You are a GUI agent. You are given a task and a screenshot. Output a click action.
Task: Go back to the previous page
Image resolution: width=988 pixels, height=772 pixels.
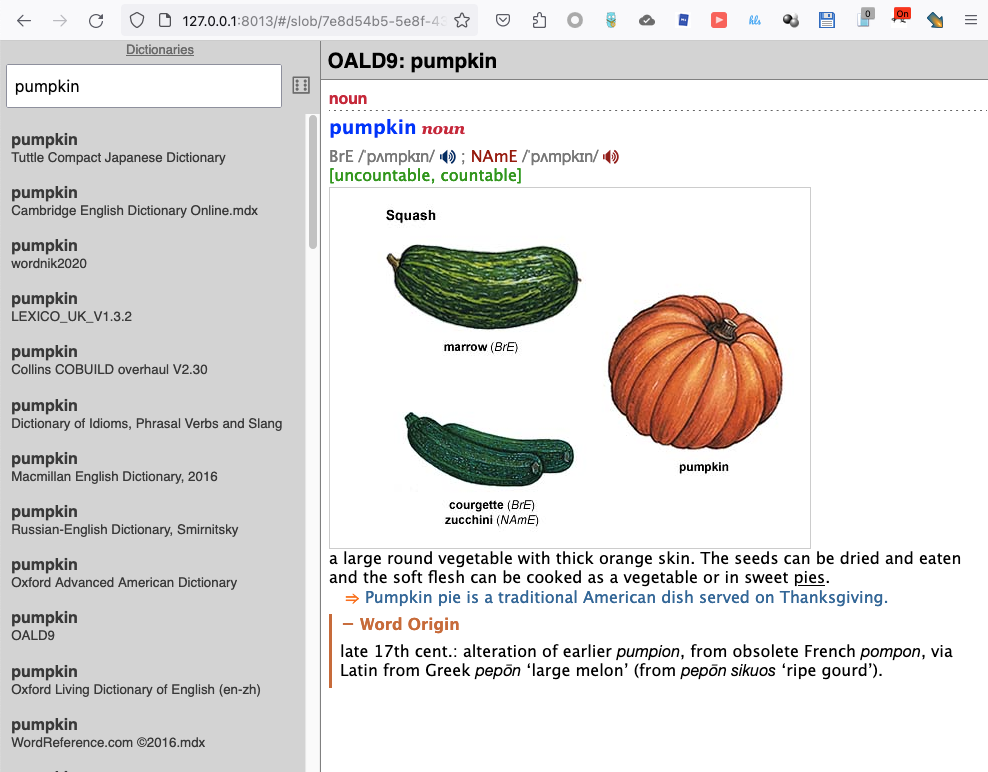click(24, 20)
